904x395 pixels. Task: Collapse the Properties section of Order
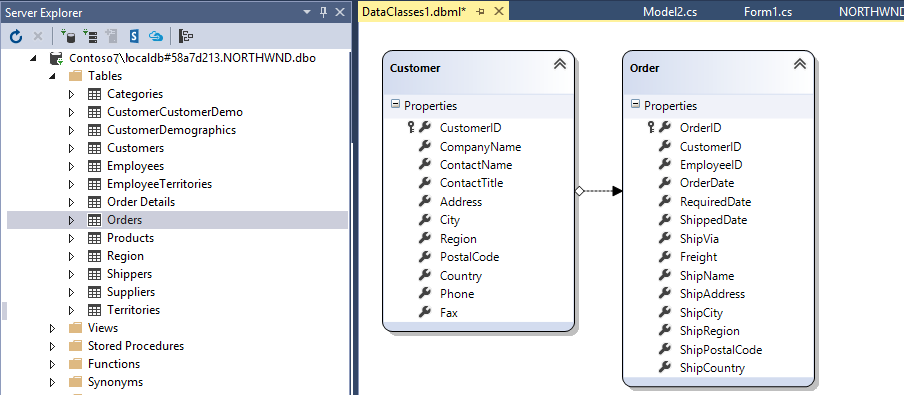coord(635,104)
